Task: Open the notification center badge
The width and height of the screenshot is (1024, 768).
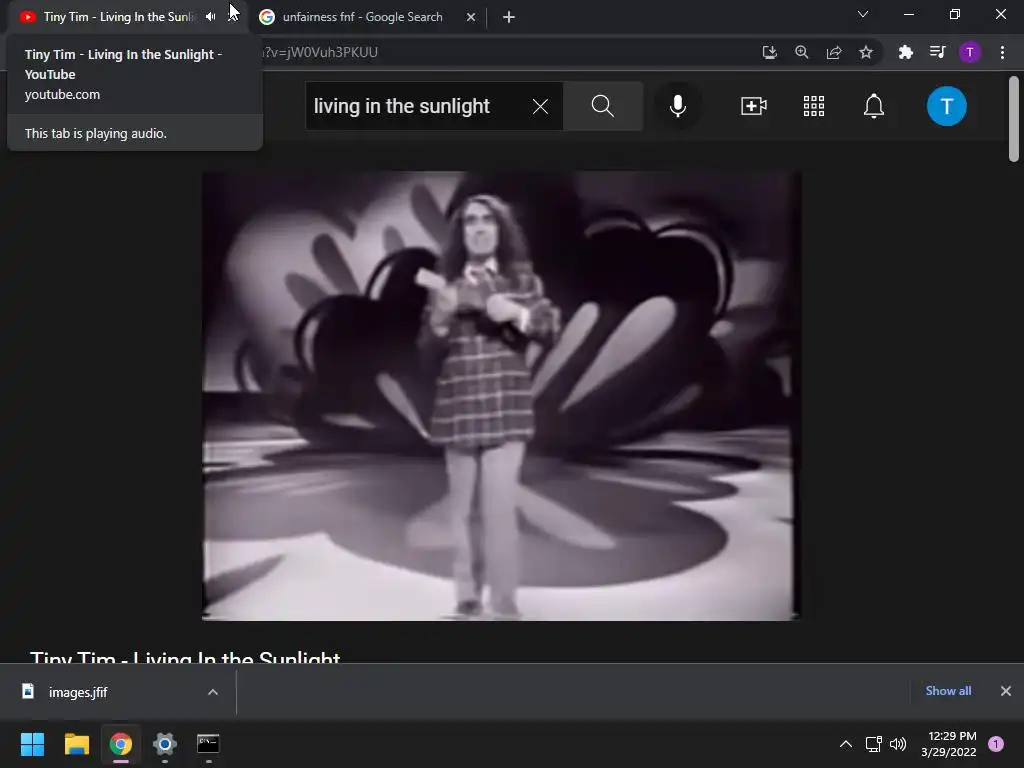Action: tap(996, 744)
